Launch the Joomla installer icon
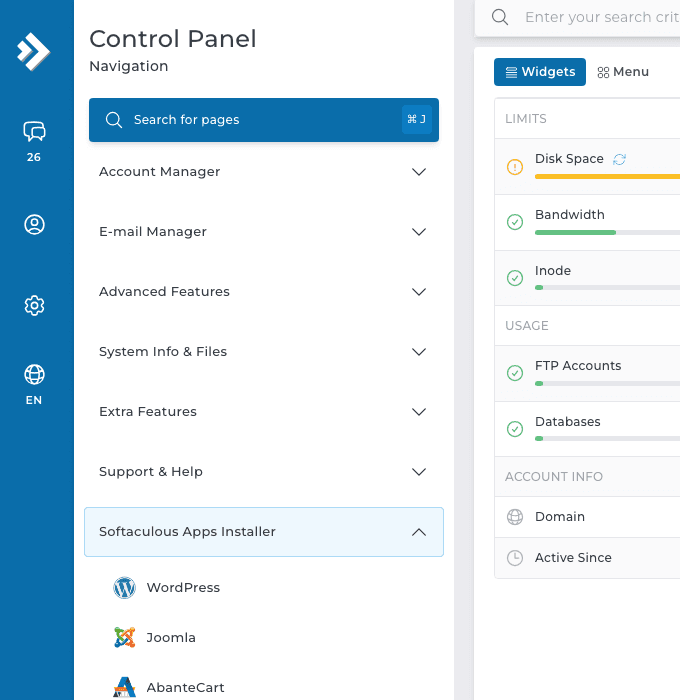The width and height of the screenshot is (680, 700). pos(124,638)
